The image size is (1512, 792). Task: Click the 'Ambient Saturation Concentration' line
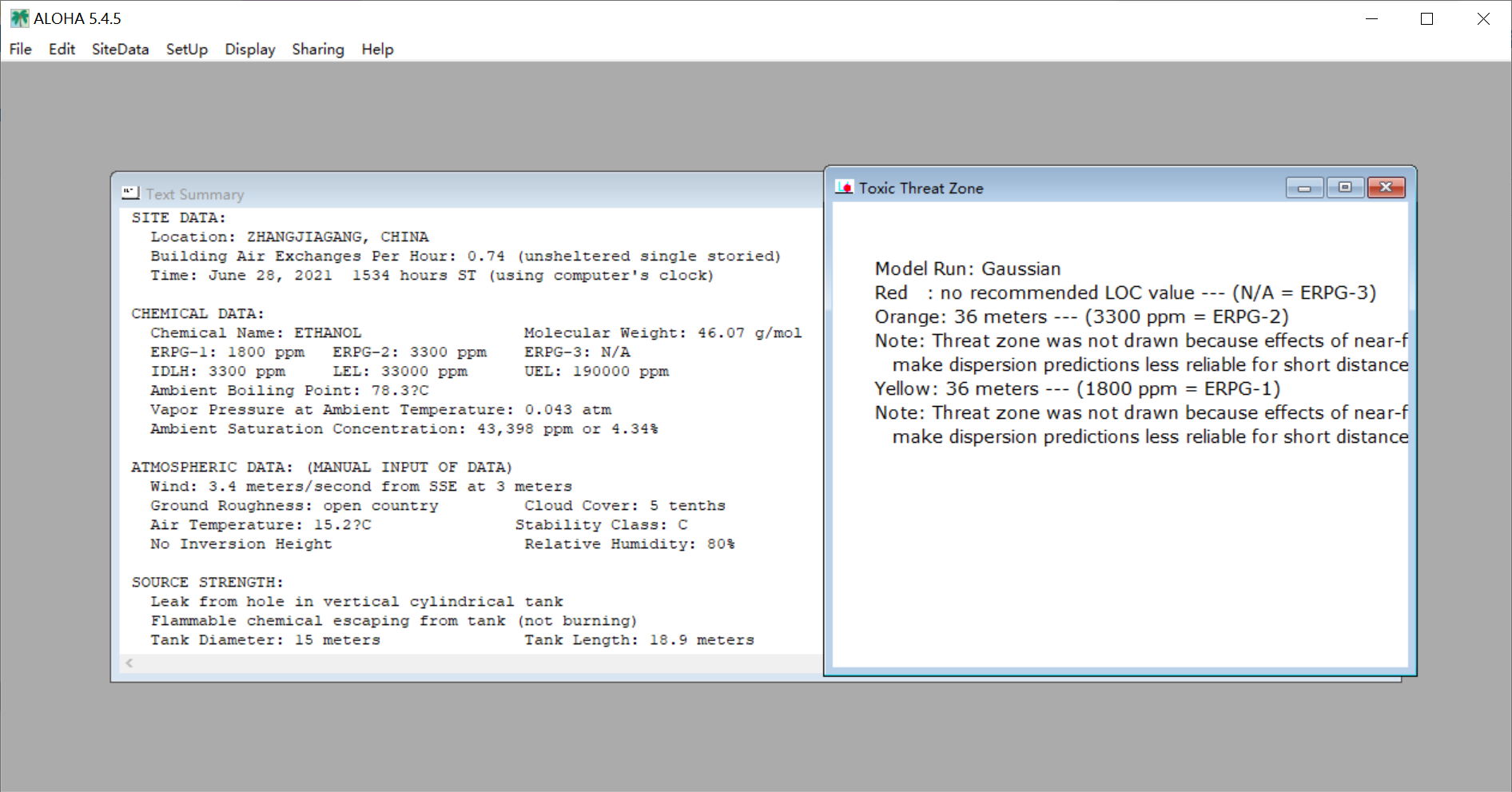(404, 428)
